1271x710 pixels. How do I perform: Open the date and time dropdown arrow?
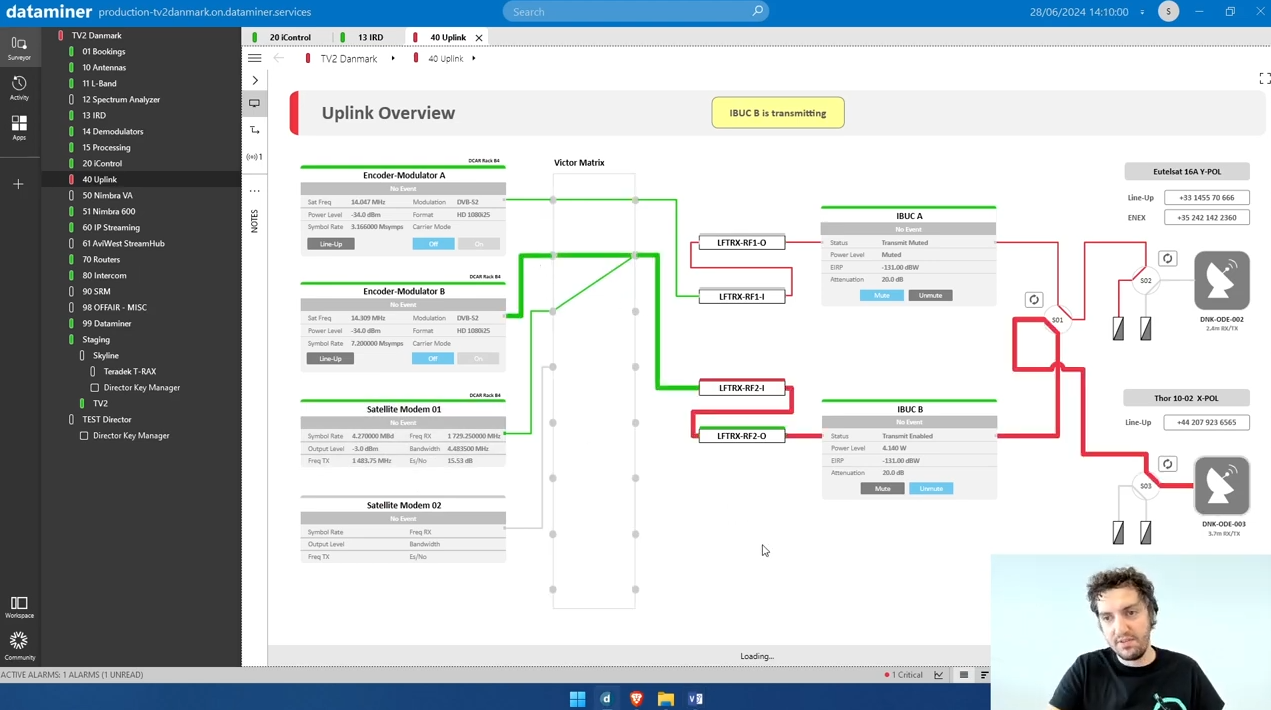pos(1142,12)
